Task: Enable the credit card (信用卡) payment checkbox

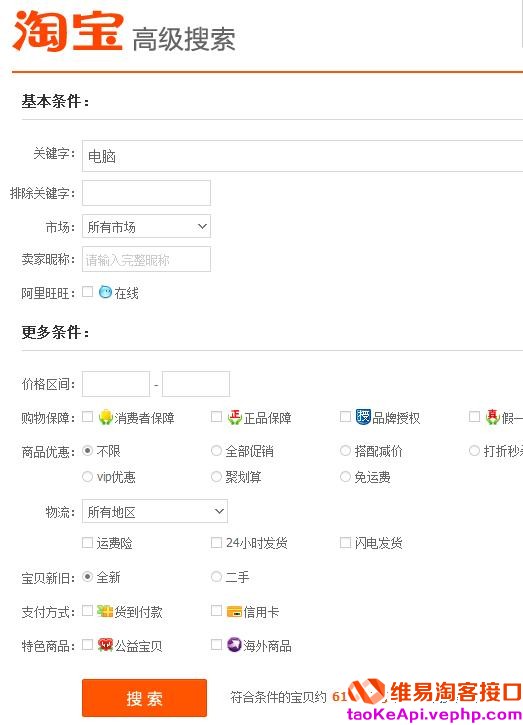Action: click(216, 611)
